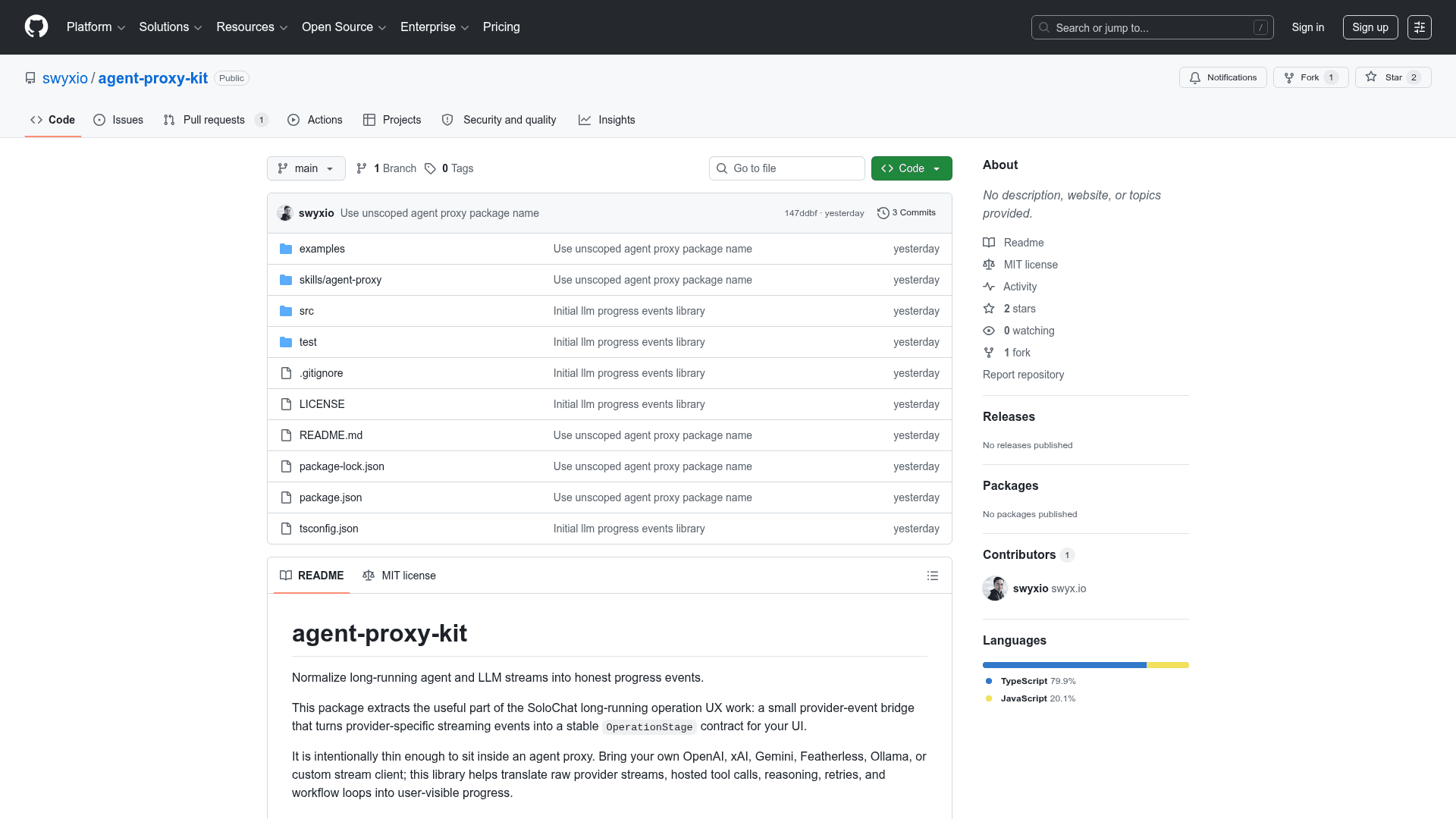Viewport: 1456px width, 819px height.
Task: Click the notifications bell icon
Action: tap(1195, 77)
